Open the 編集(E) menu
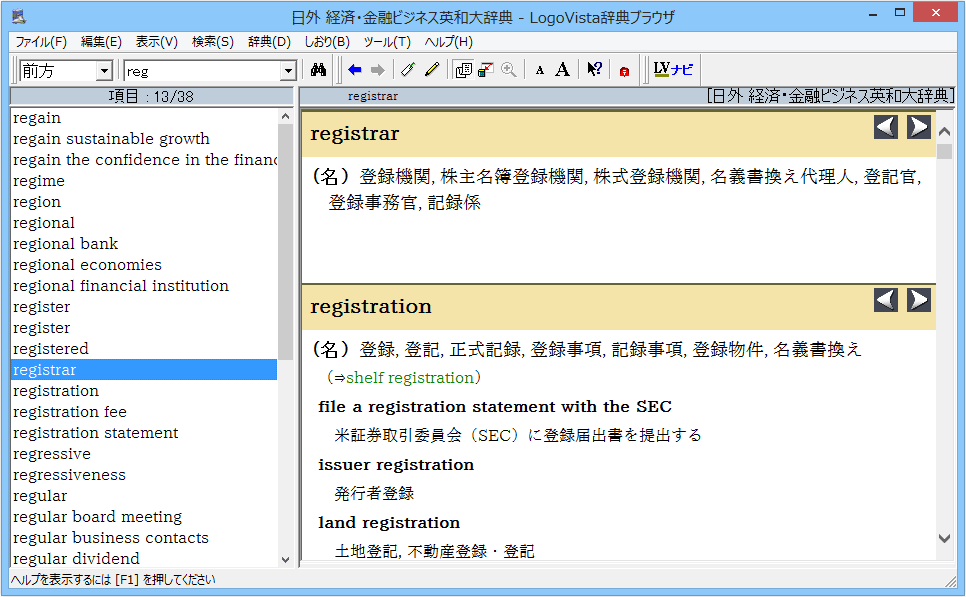This screenshot has height=597, width=966. tap(101, 42)
